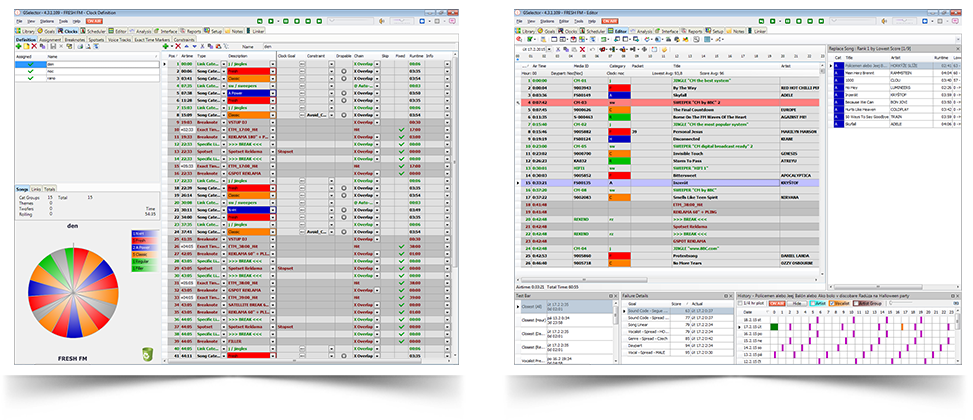The image size is (973, 420).
Task: Click the ON AIR button in the Clock Definition window
Action: click(96, 20)
